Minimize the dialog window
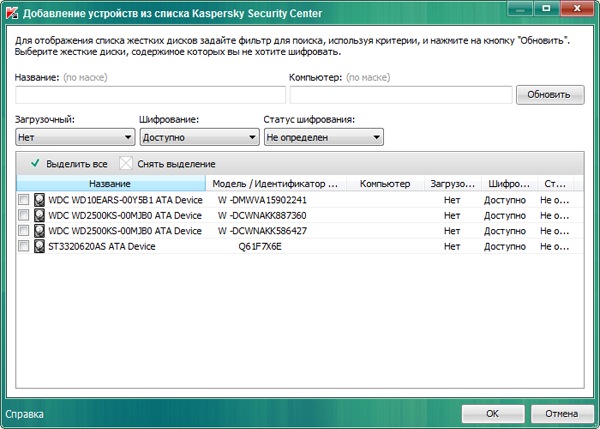 (520, 8)
